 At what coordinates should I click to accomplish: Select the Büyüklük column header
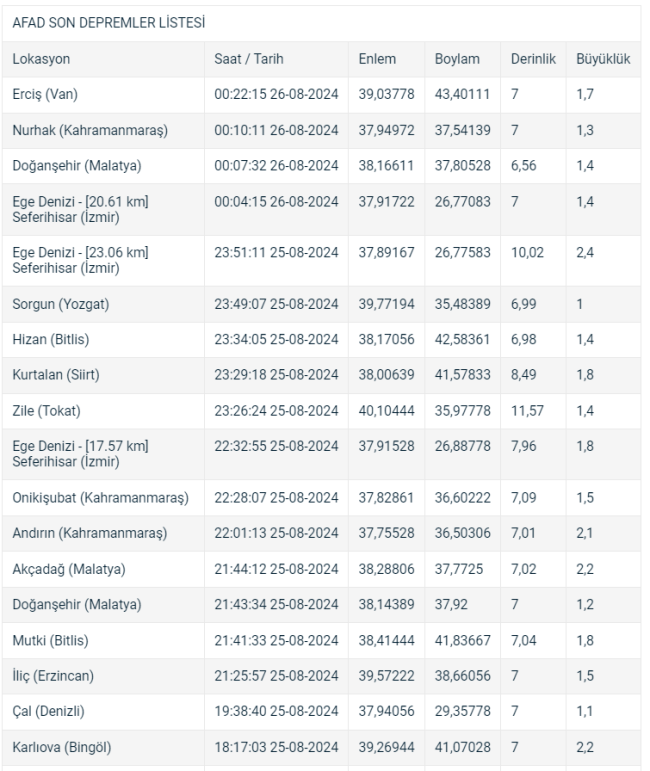[x=603, y=59]
